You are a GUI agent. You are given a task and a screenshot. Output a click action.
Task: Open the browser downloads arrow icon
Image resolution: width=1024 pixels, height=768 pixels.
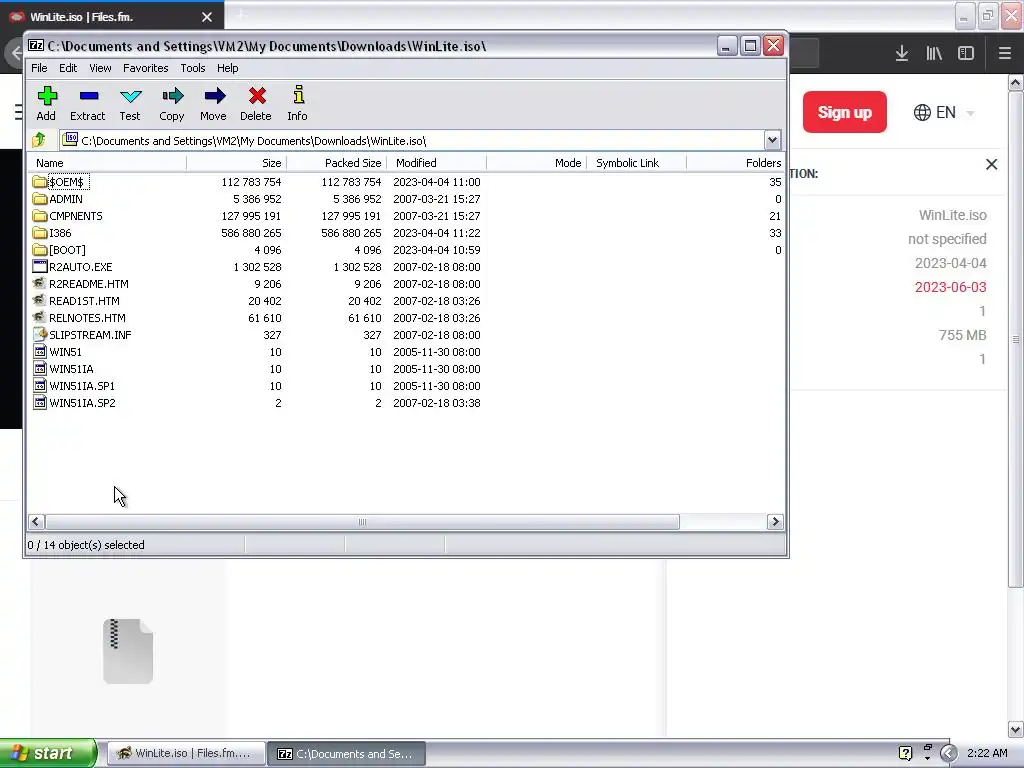point(902,53)
